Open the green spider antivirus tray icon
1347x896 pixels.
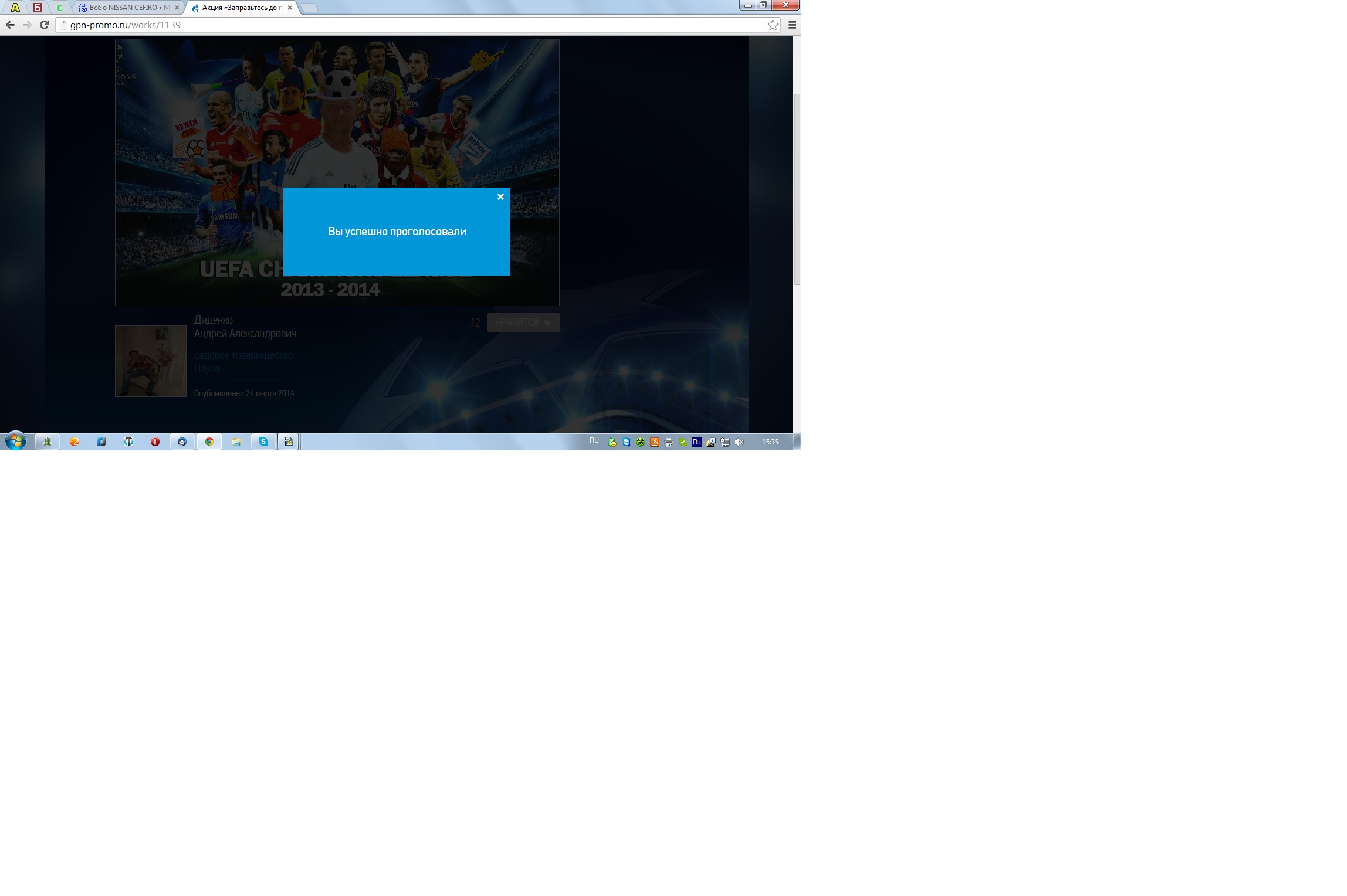tap(641, 442)
